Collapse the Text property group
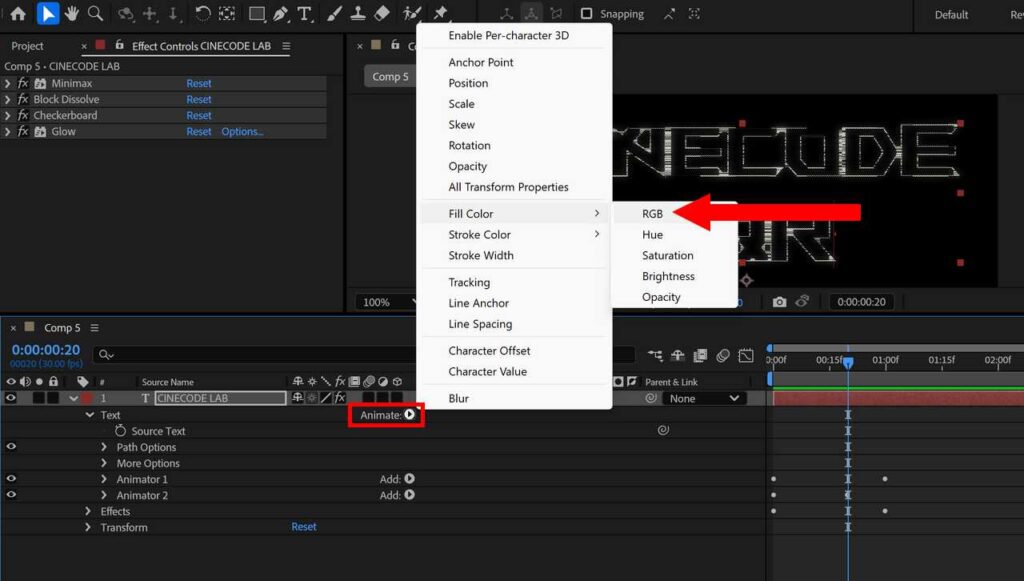The image size is (1024, 581). [x=89, y=415]
